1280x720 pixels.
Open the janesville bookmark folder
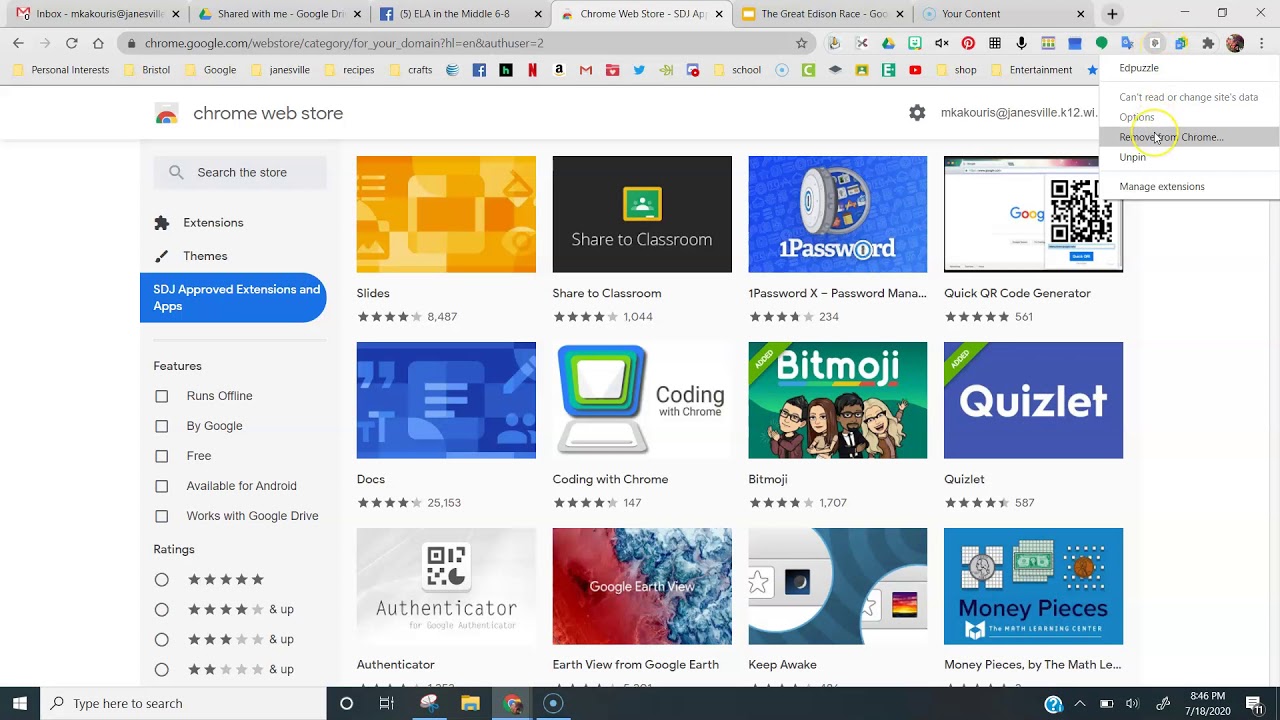(x=279, y=70)
